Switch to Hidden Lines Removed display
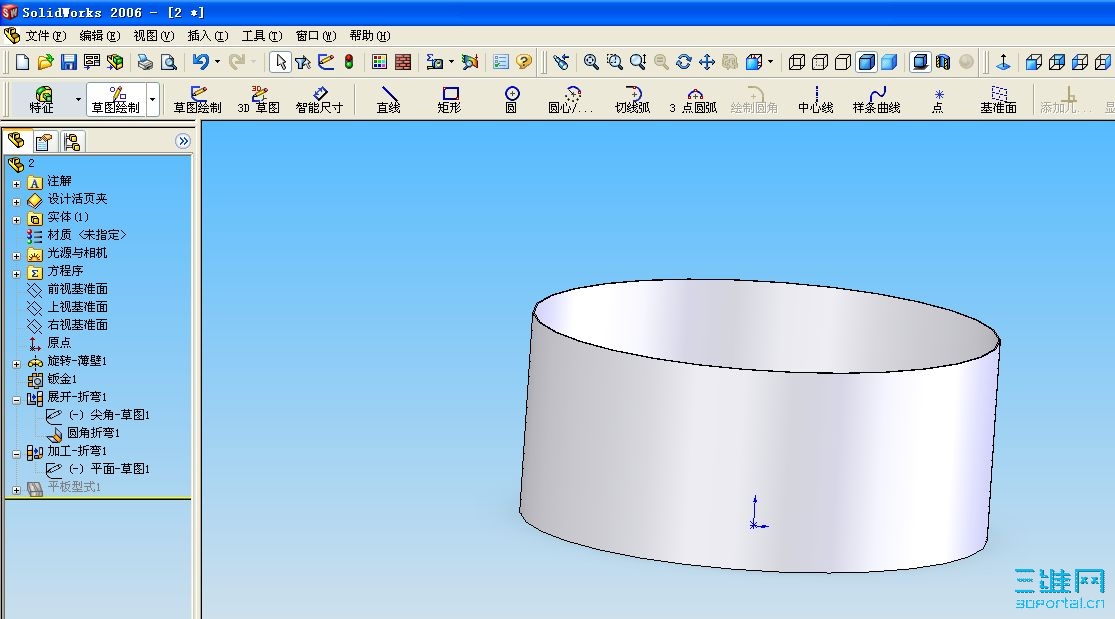The height and width of the screenshot is (619, 1115). coord(843,63)
